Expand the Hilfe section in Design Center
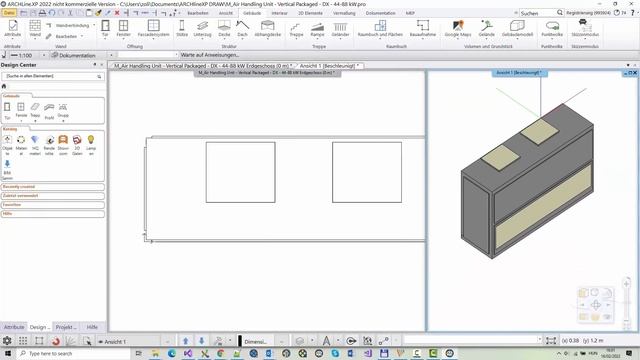640x360 pixels. [x=53, y=214]
